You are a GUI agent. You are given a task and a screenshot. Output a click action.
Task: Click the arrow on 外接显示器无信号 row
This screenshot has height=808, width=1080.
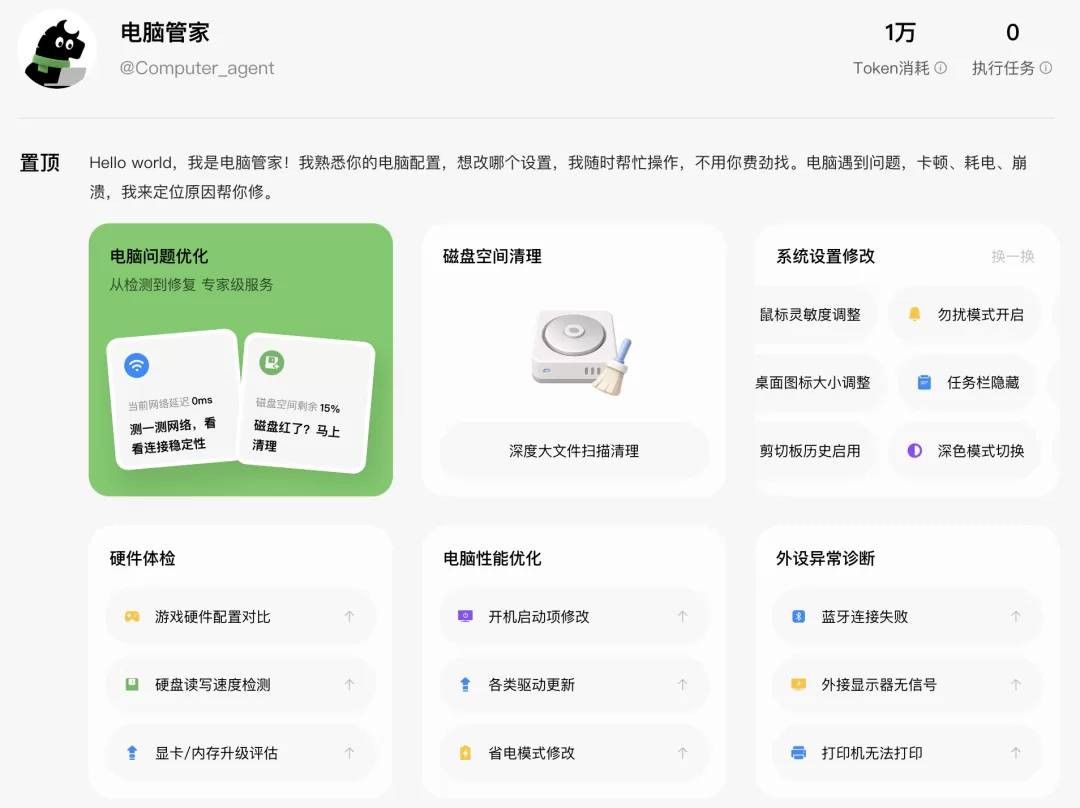pos(1015,684)
